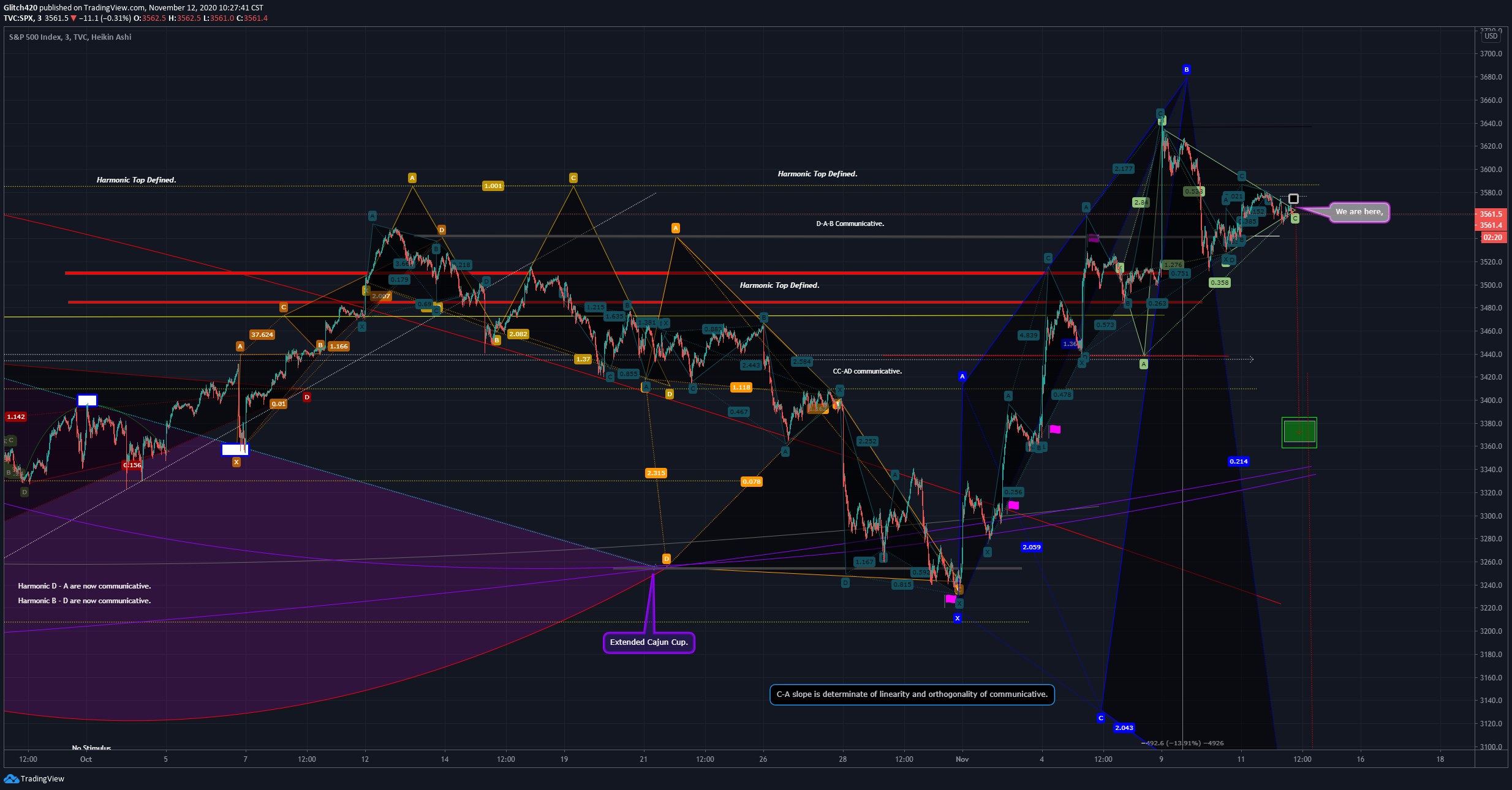Screen dimensions: 1512x790
Task: Click the '16' date on time axis
Action: pos(1360,759)
